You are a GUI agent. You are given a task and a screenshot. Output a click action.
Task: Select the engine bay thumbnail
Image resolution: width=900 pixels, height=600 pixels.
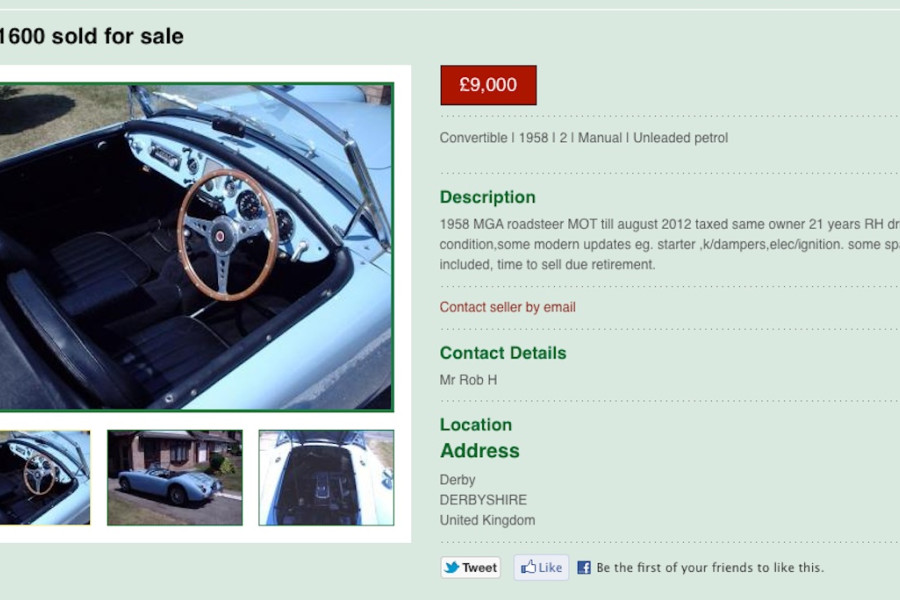326,478
